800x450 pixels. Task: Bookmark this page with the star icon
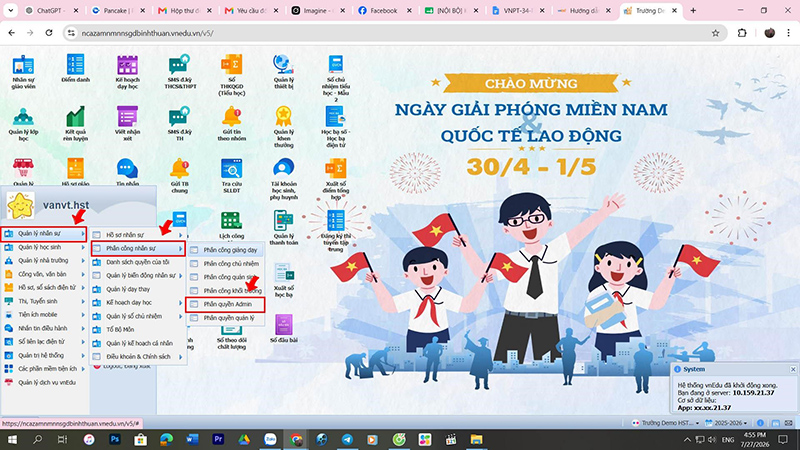click(715, 33)
